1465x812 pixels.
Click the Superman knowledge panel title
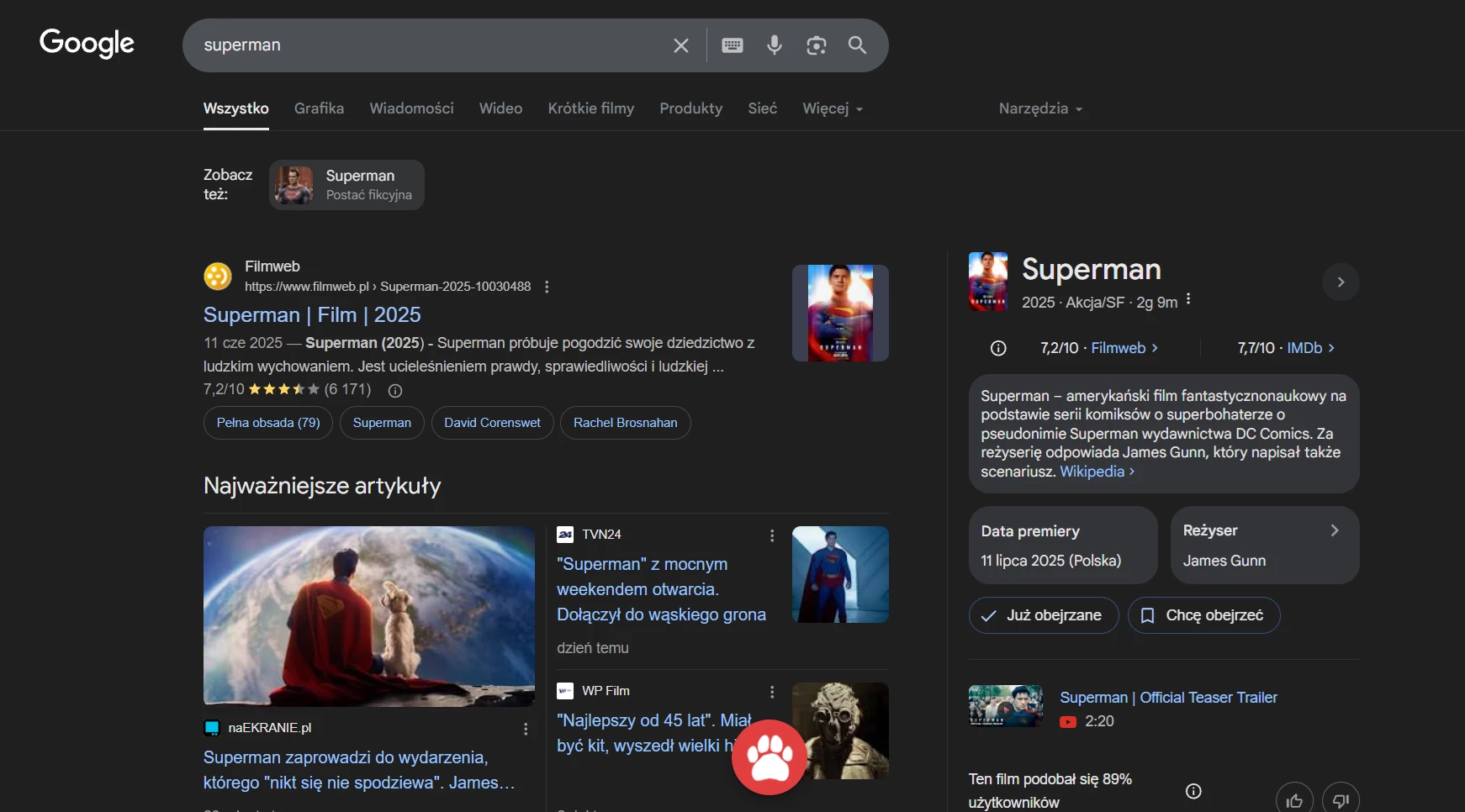(1091, 269)
